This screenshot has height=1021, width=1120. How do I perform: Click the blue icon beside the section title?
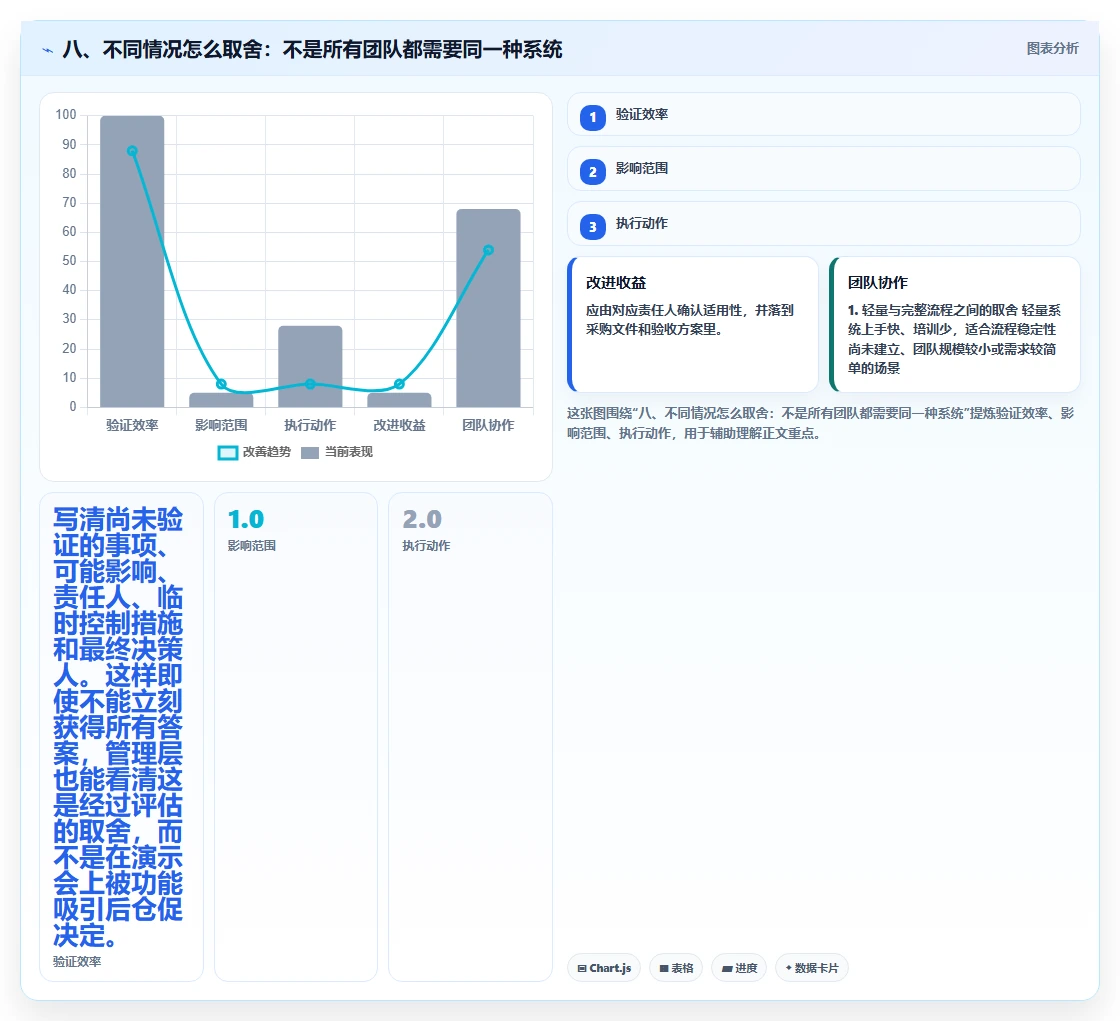click(48, 50)
